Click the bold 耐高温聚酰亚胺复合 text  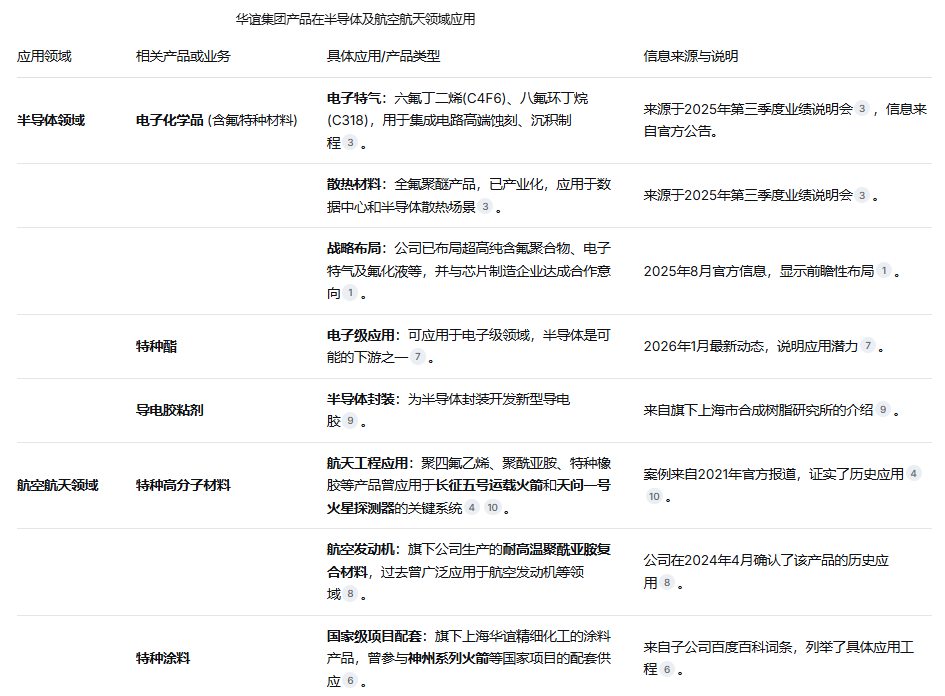[x=557, y=550]
